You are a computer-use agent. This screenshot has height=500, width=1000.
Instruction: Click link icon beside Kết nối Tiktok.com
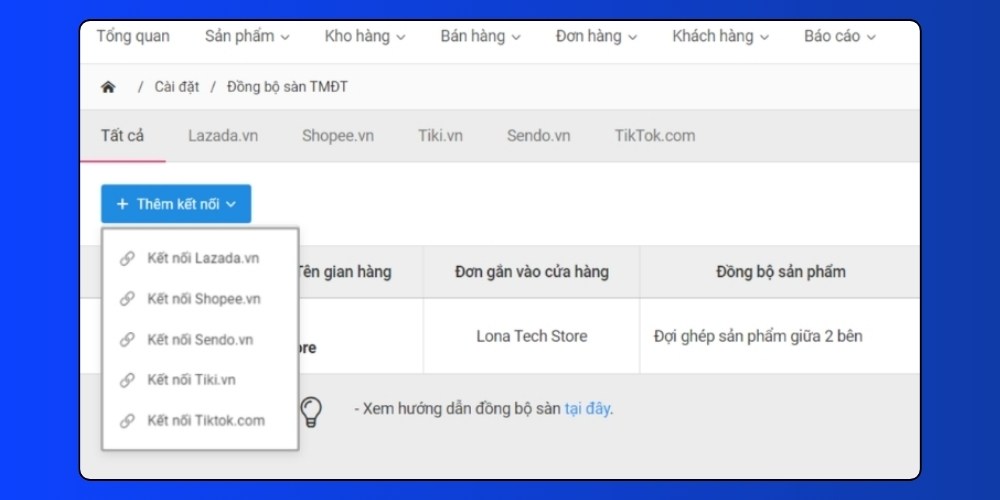coord(127,421)
